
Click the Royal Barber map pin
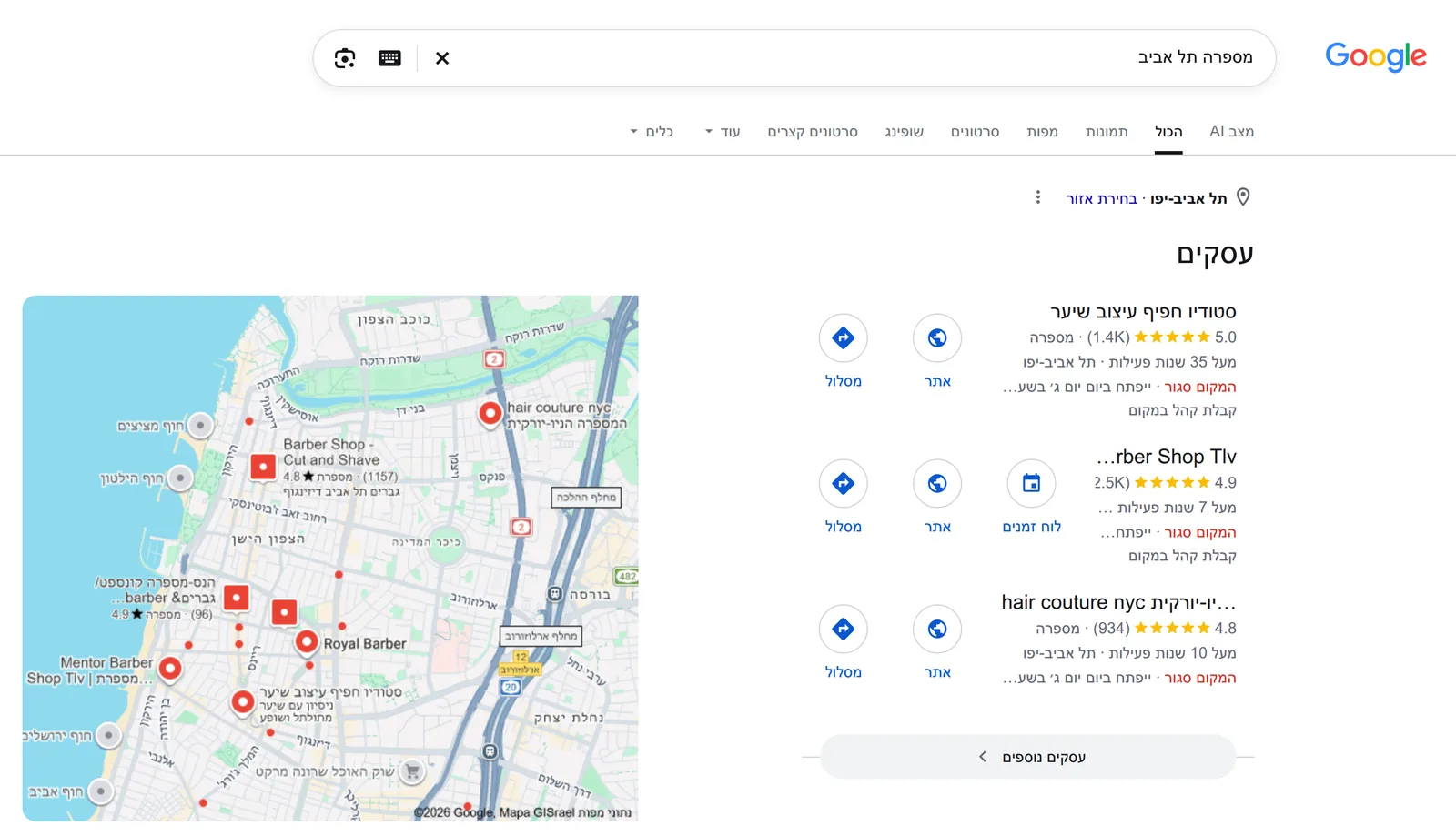pyautogui.click(x=307, y=642)
